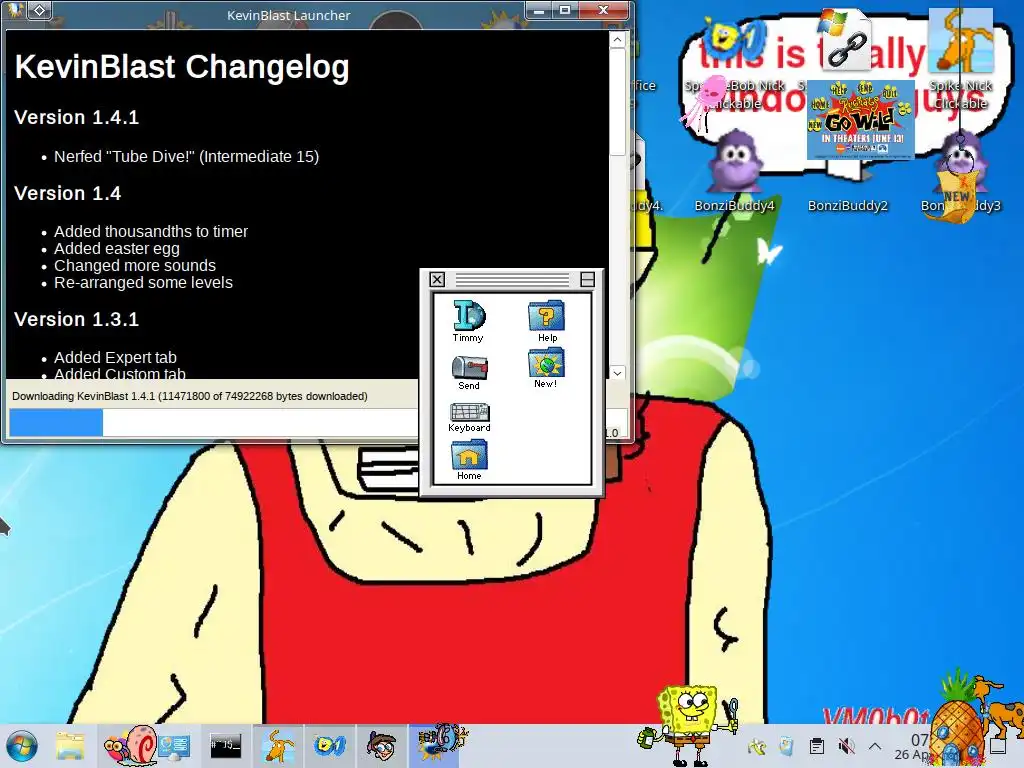Viewport: 1024px width, 768px height.
Task: Open the command prompt taskbar icon
Action: (x=225, y=745)
